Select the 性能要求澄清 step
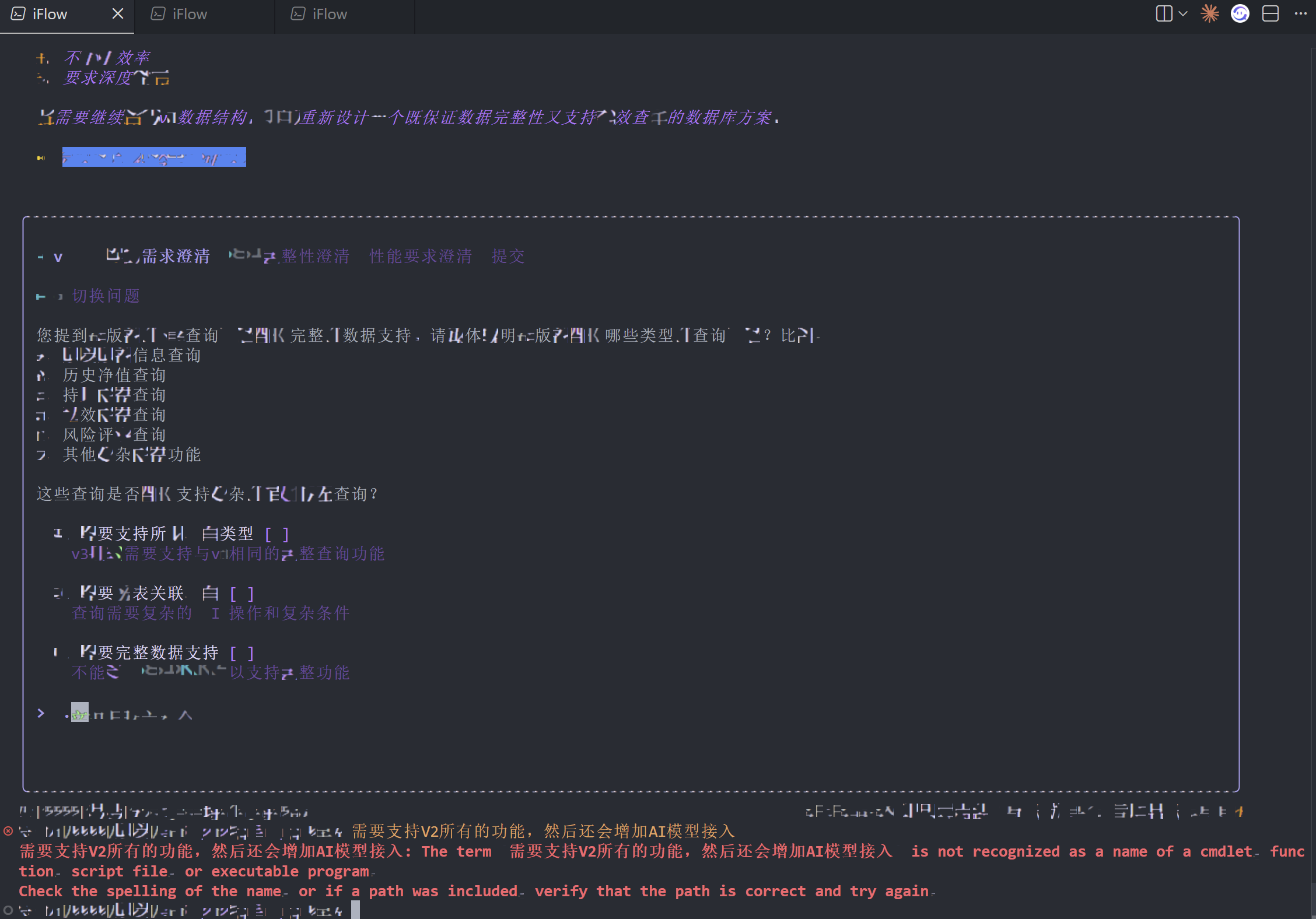Screen dimensions: 1316x919 coord(420,256)
